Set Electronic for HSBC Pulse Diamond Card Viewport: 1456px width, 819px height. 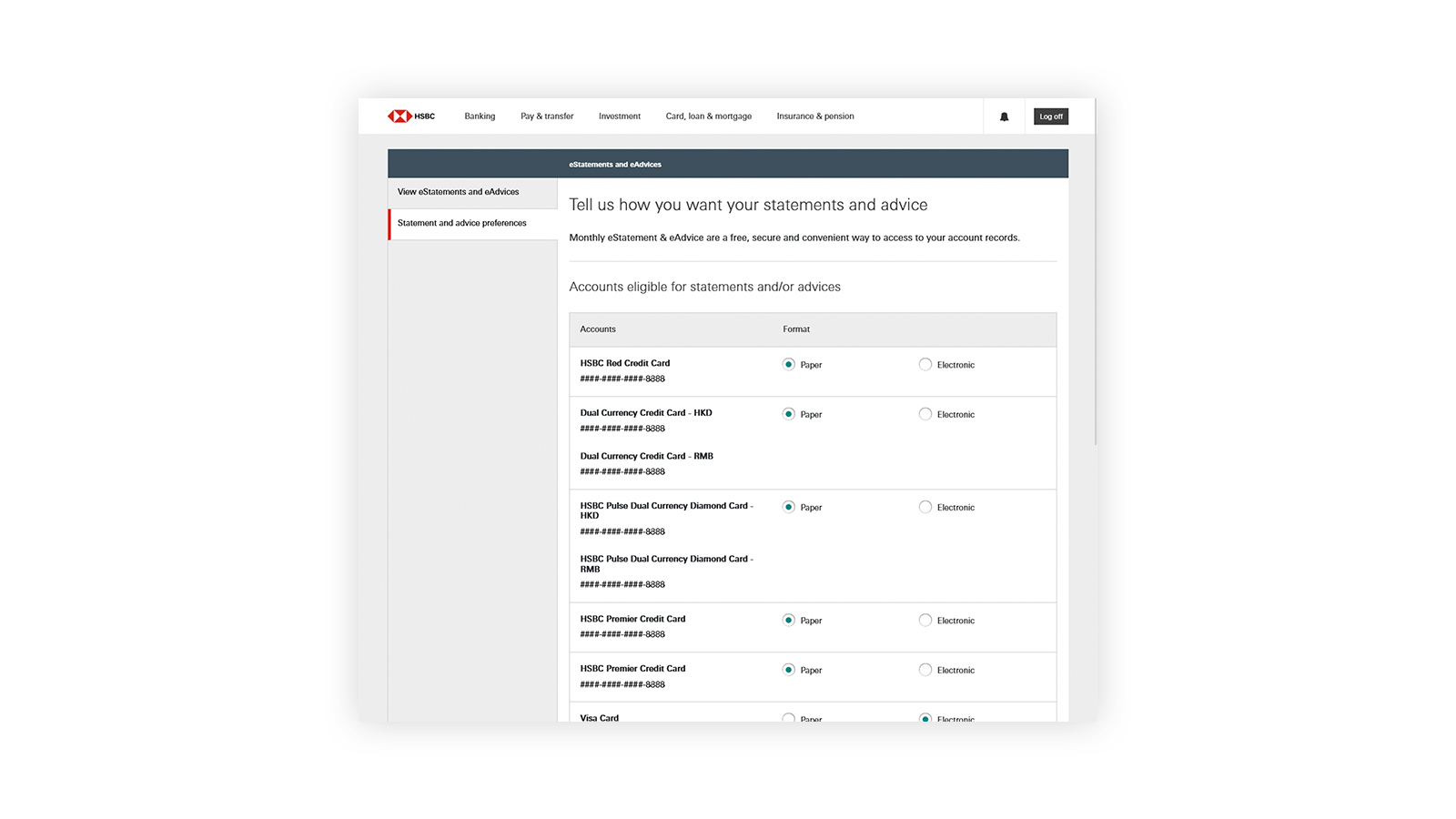point(925,507)
